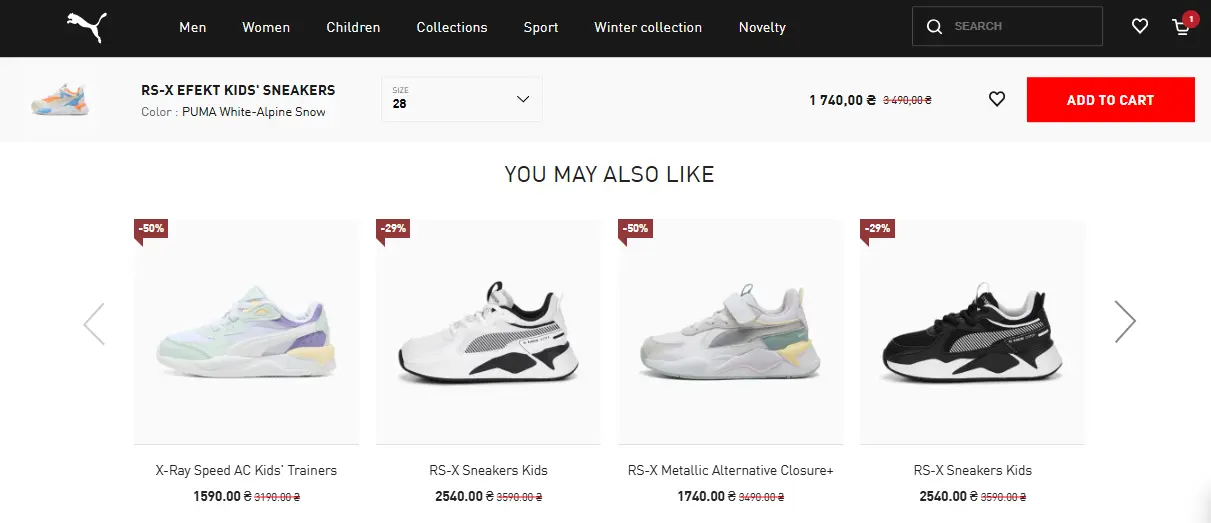Open the Winter collection menu
Image resolution: width=1211 pixels, height=523 pixels.
click(x=648, y=27)
